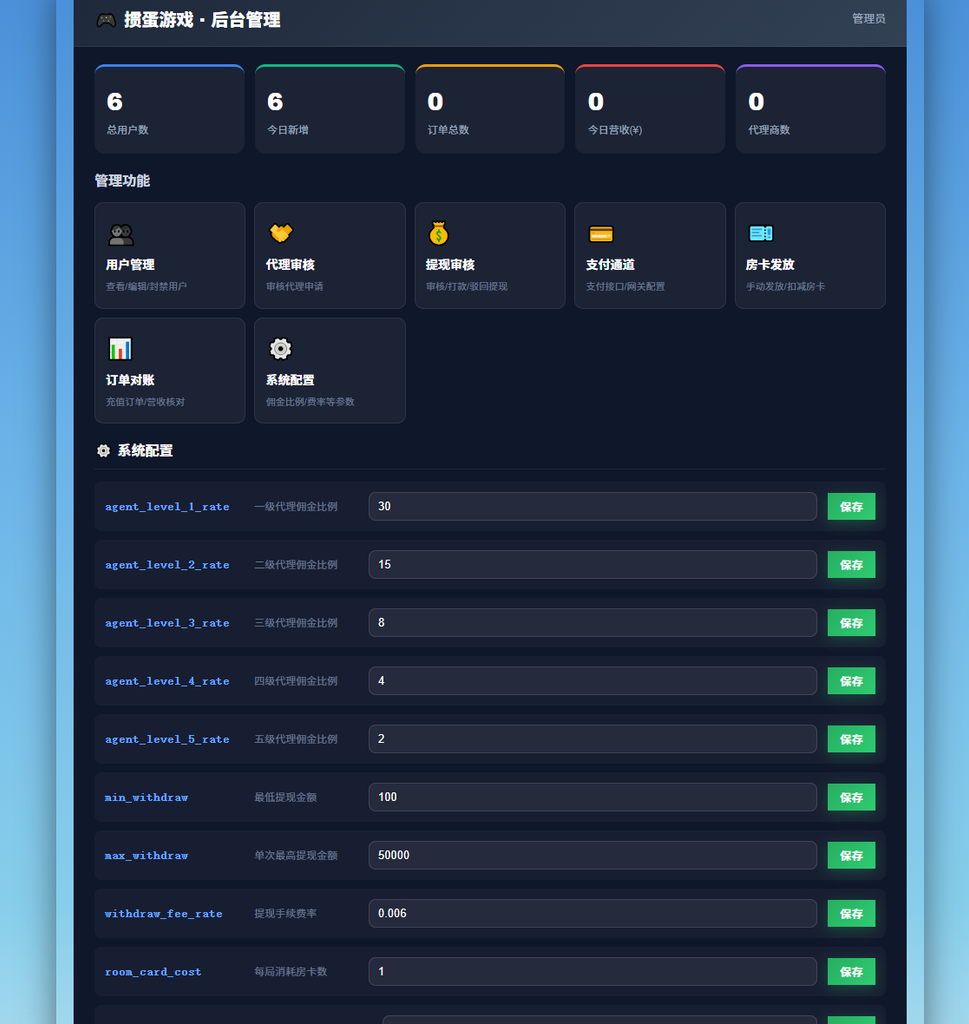This screenshot has width=969, height=1024.
Task: Click the 摜蛋游戏 · 后台管理 title
Action: [x=202, y=20]
